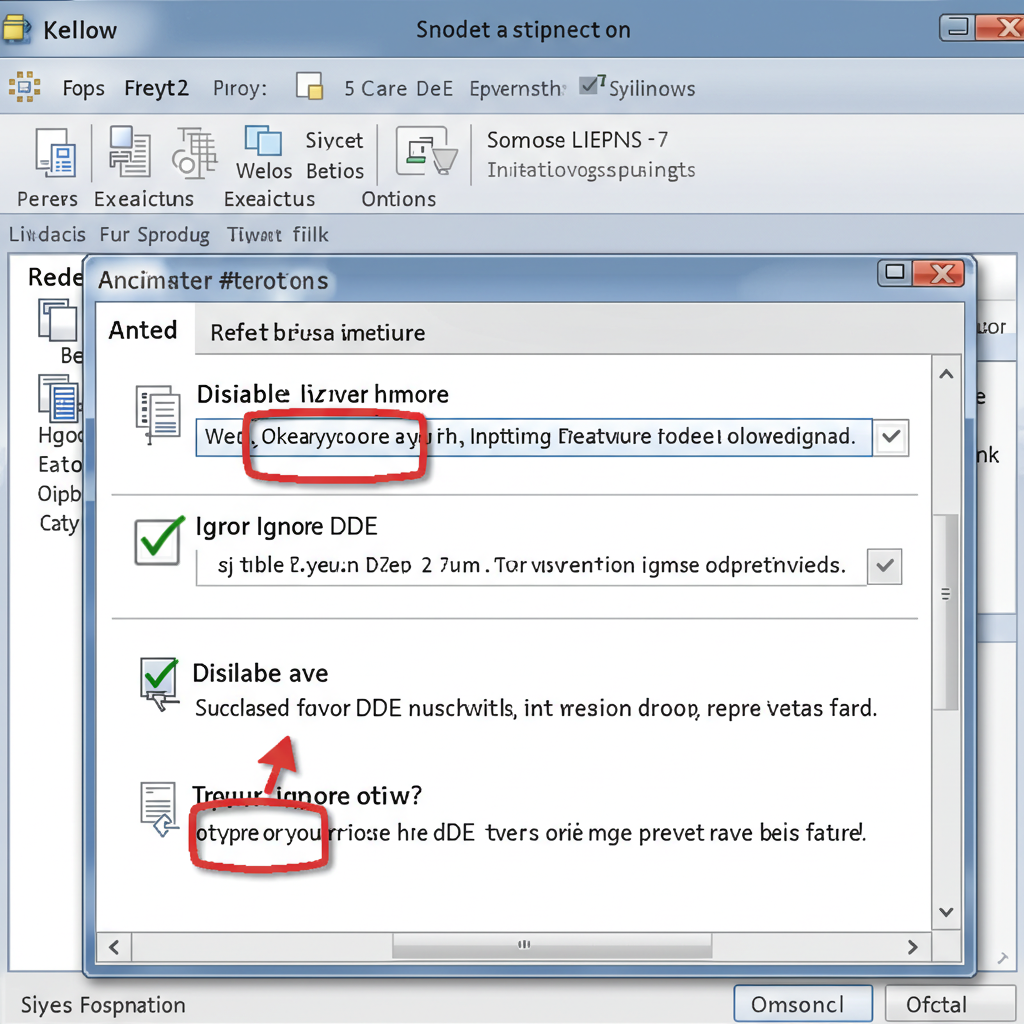Click the table and gear icon
The image size is (1024, 1024).
coord(195,153)
